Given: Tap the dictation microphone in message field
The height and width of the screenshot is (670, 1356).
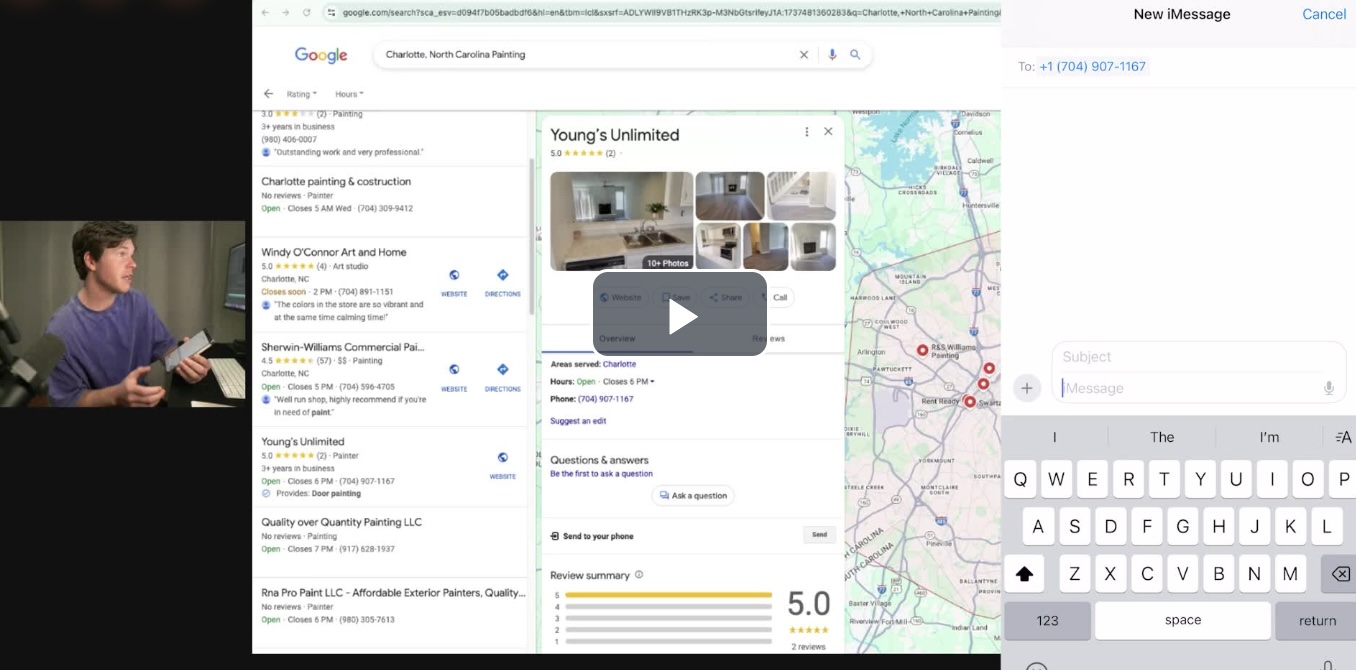Looking at the screenshot, I should pyautogui.click(x=1329, y=388).
